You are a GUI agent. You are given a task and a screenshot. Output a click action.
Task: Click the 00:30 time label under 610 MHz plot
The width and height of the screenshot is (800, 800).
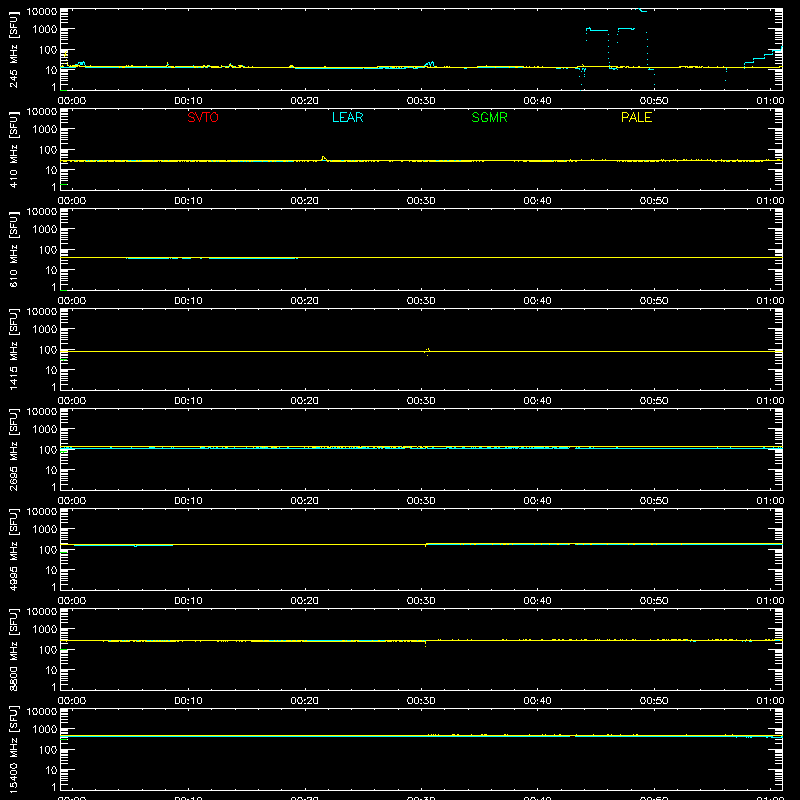pos(421,301)
